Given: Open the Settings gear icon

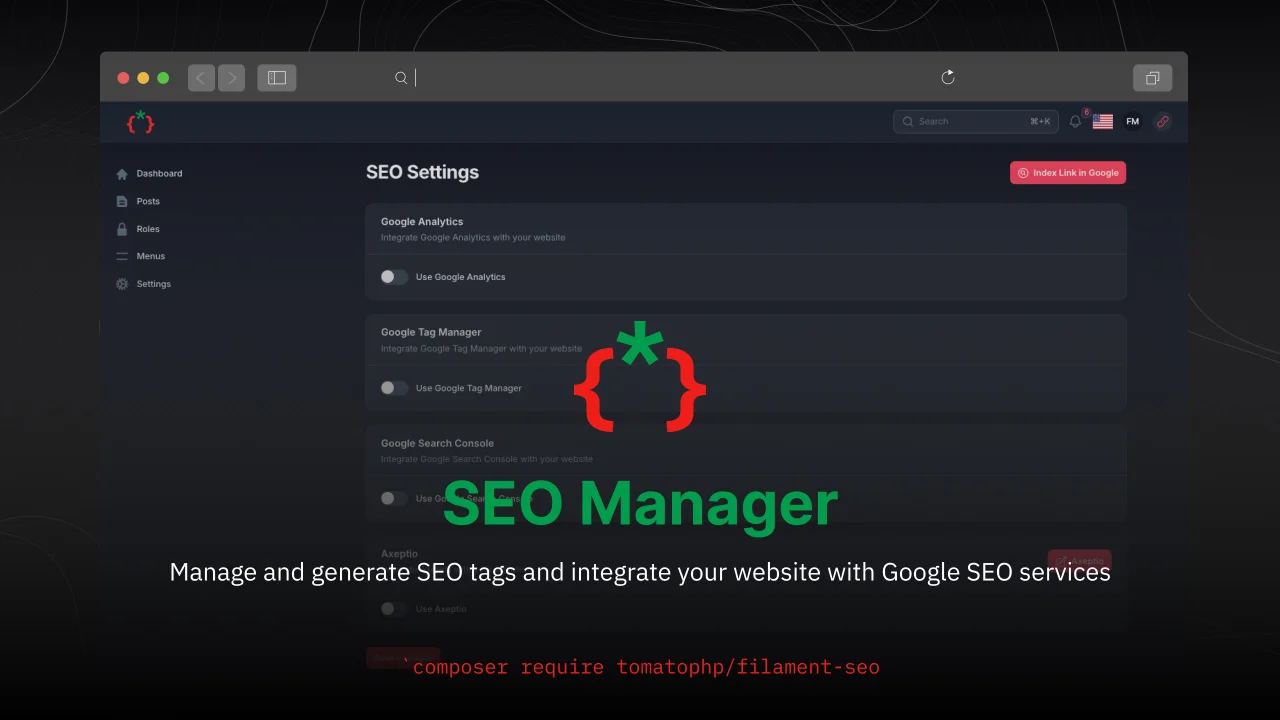Looking at the screenshot, I should [x=121, y=284].
